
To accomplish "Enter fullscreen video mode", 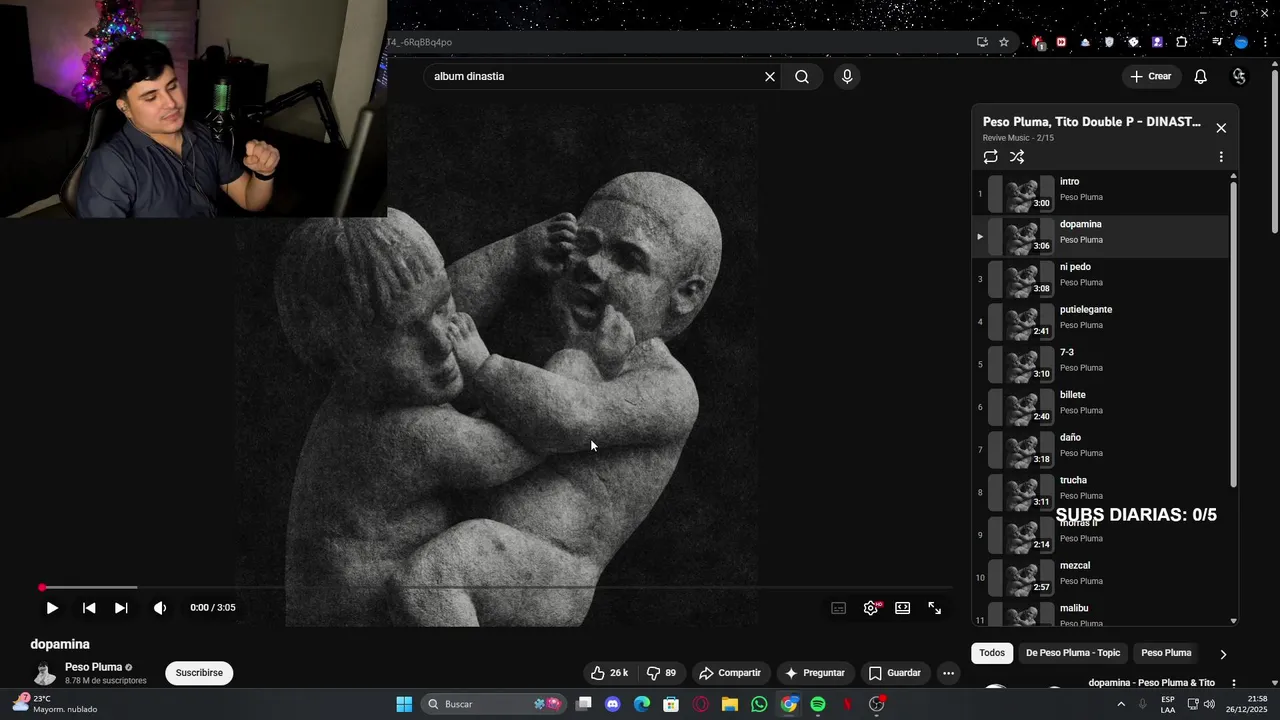I will pyautogui.click(x=935, y=608).
